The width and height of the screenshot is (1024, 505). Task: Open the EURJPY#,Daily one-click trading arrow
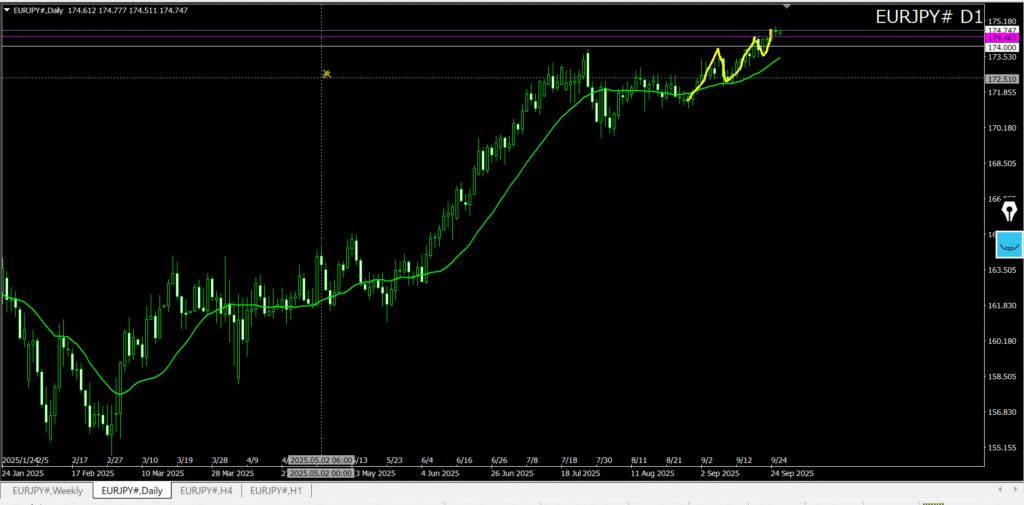pos(8,10)
